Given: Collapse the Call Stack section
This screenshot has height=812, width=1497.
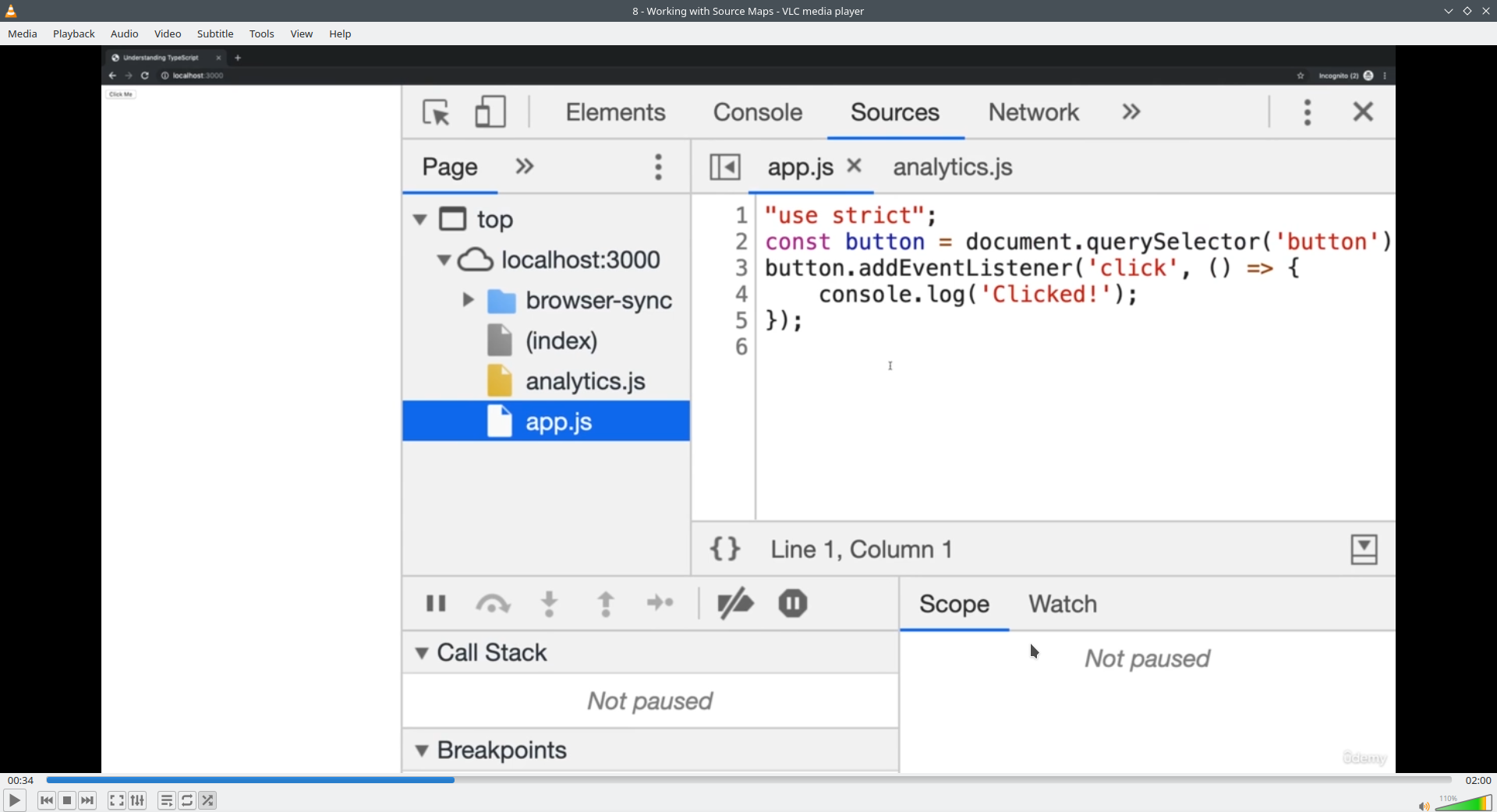Looking at the screenshot, I should [422, 653].
